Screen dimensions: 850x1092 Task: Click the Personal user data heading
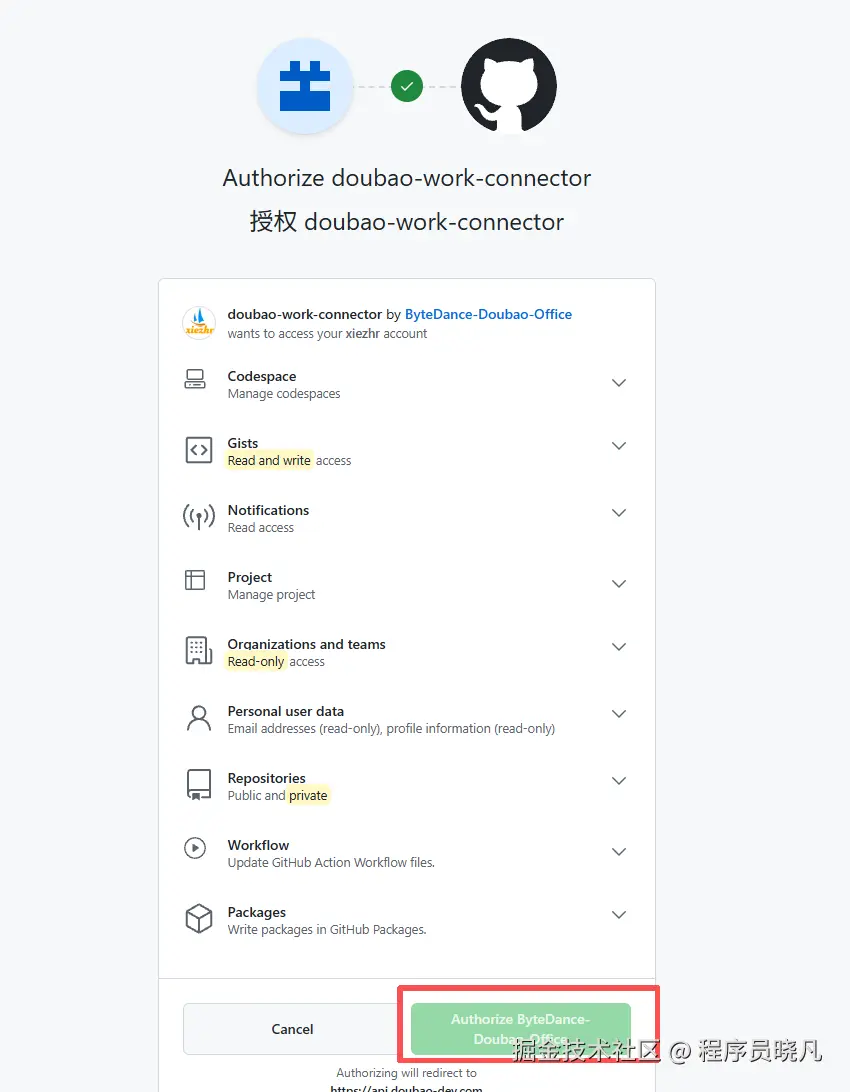(285, 711)
